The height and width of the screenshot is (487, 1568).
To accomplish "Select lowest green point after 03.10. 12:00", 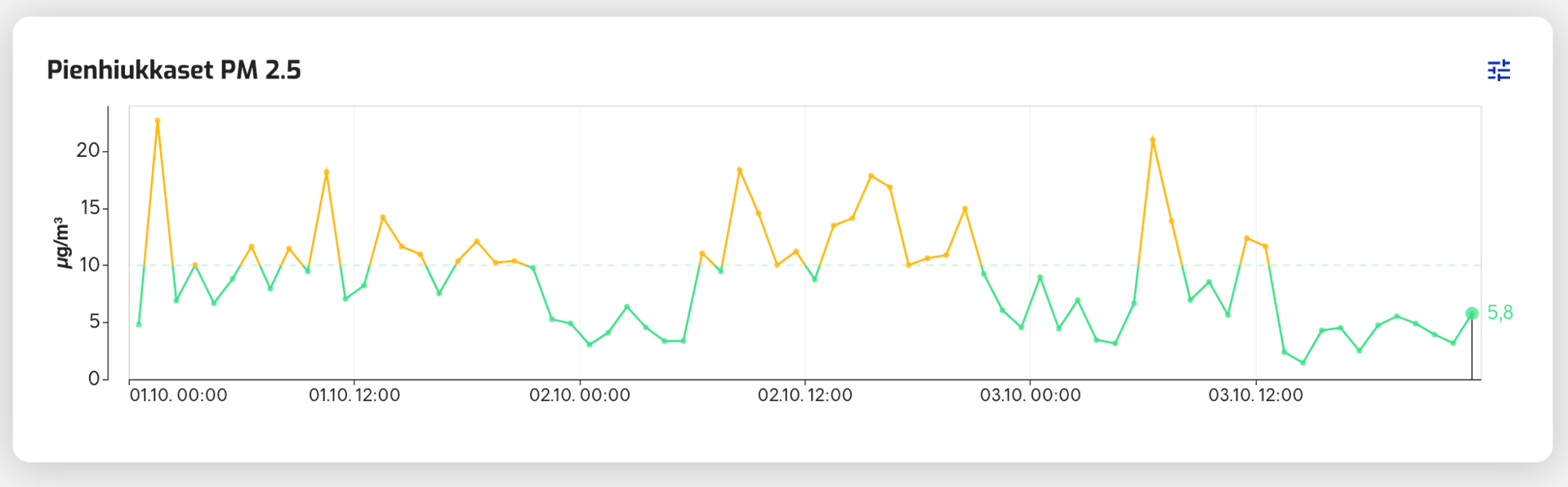I will [x=1303, y=363].
